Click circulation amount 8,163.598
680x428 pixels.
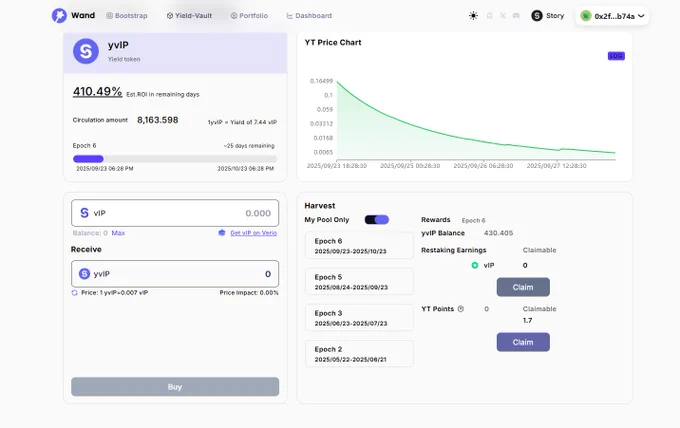pos(157,120)
